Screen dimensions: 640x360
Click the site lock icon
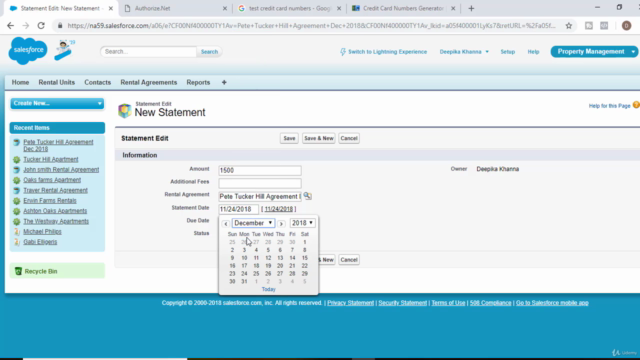(x=60, y=26)
